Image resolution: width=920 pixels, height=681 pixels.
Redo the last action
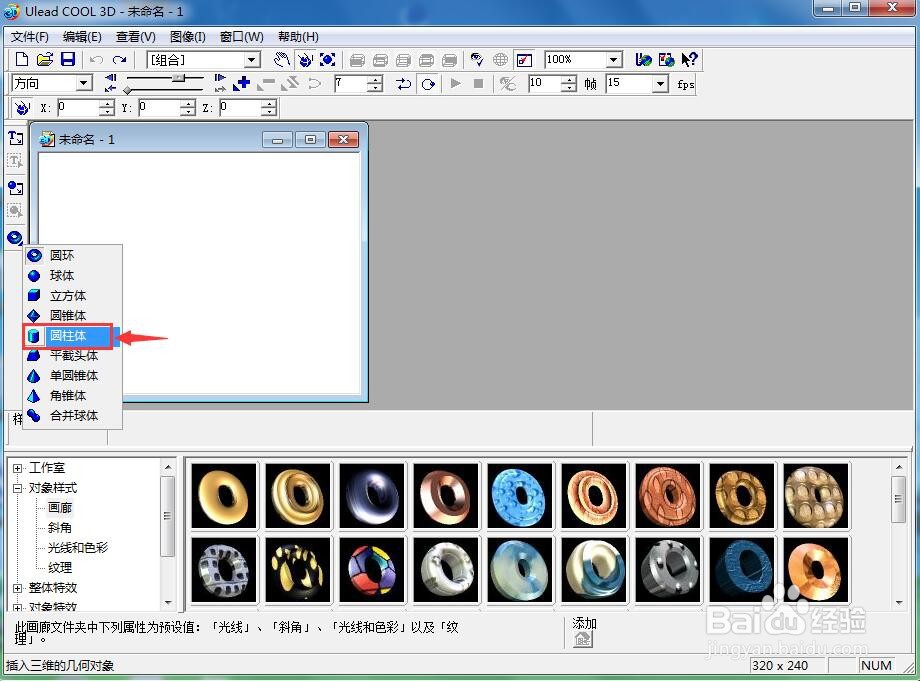120,60
